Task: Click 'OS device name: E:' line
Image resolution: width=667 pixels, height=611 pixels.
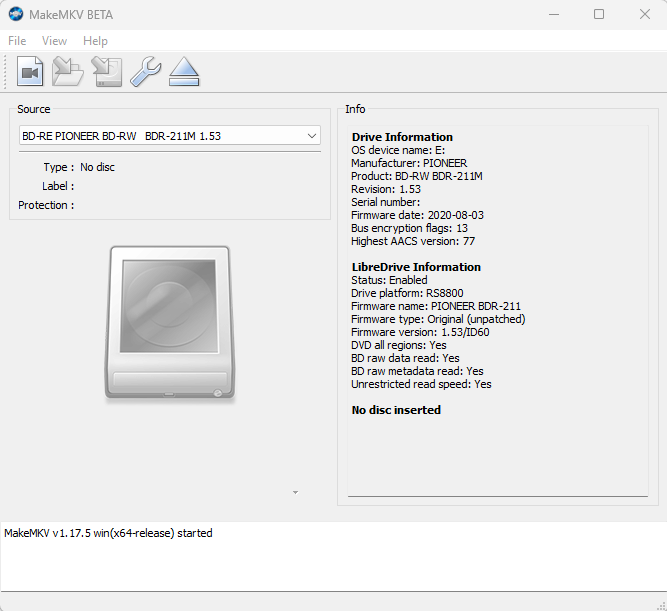Action: pos(398,150)
